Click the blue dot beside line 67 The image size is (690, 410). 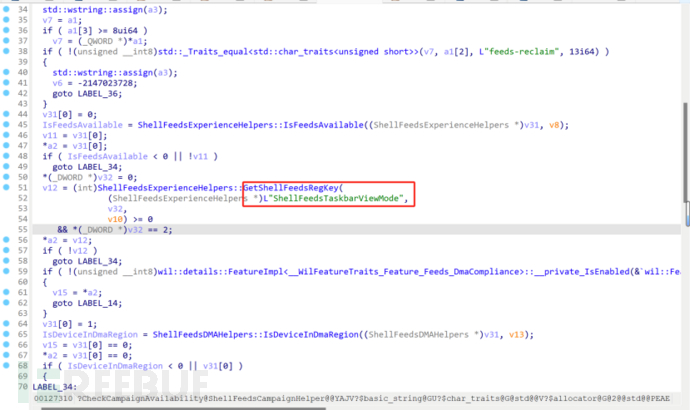[6, 355]
